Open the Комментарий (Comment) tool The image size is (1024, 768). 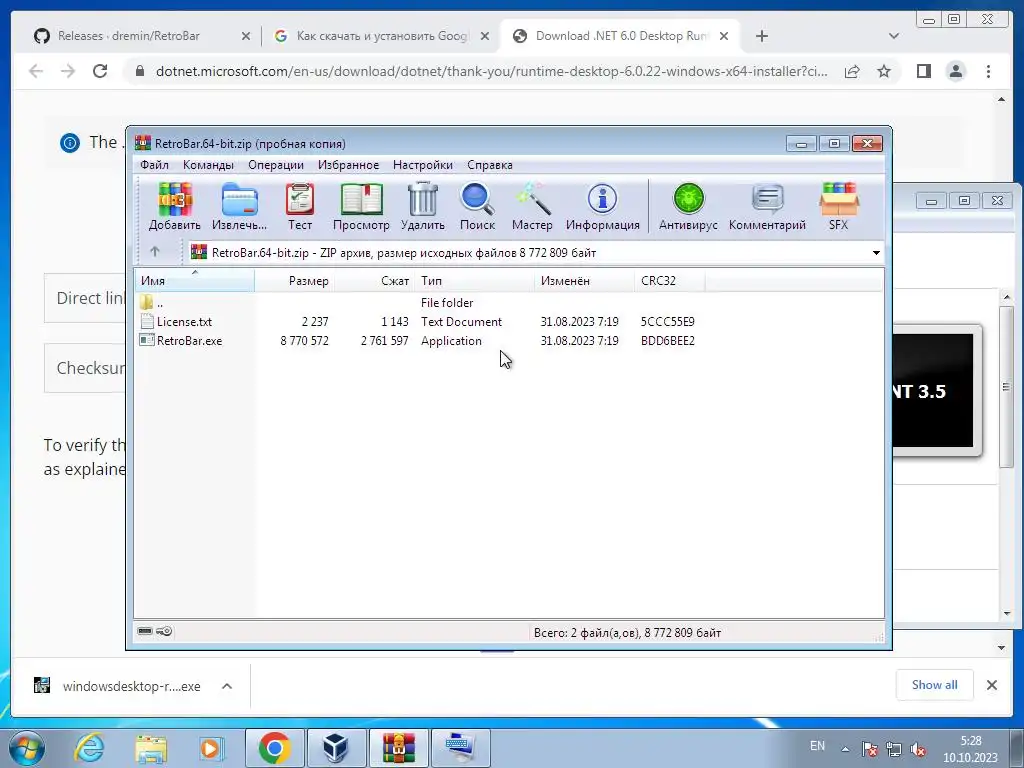coord(767,207)
